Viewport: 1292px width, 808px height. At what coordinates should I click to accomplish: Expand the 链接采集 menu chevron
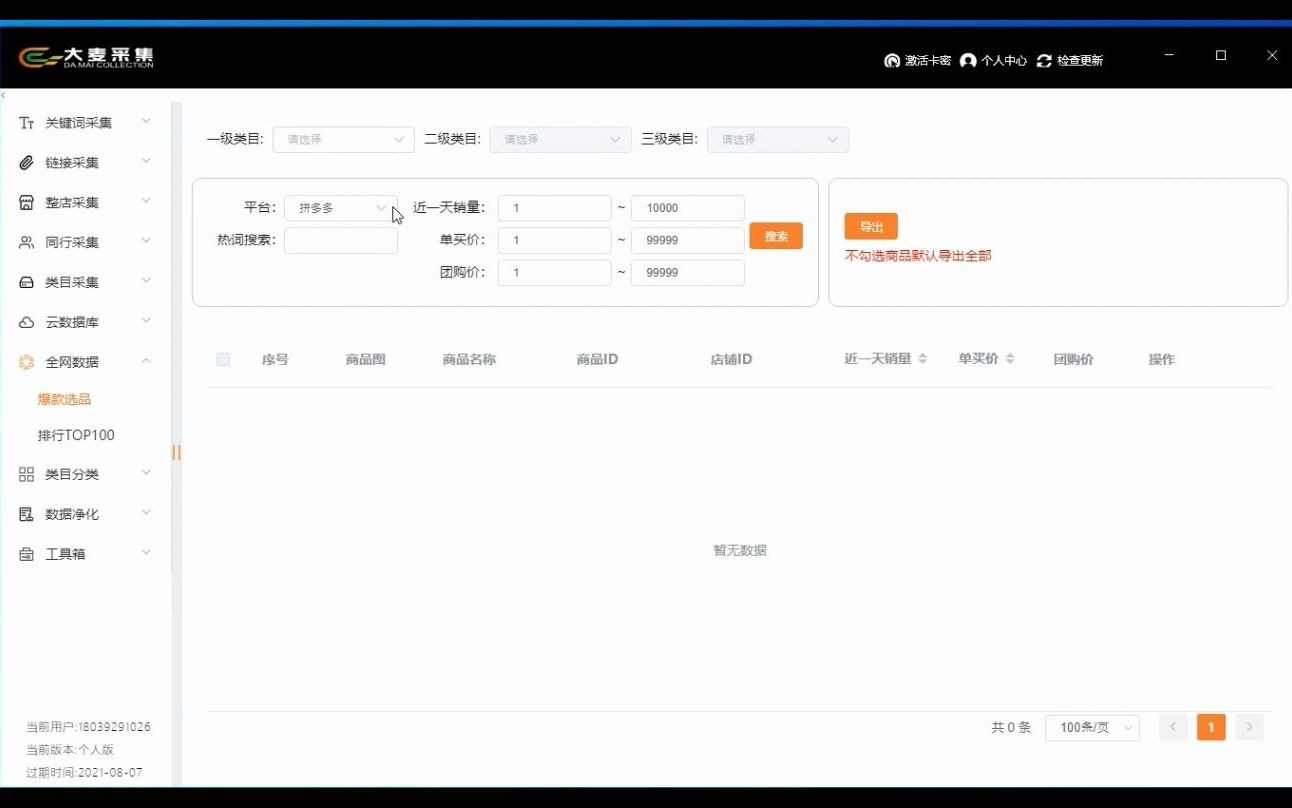[146, 162]
